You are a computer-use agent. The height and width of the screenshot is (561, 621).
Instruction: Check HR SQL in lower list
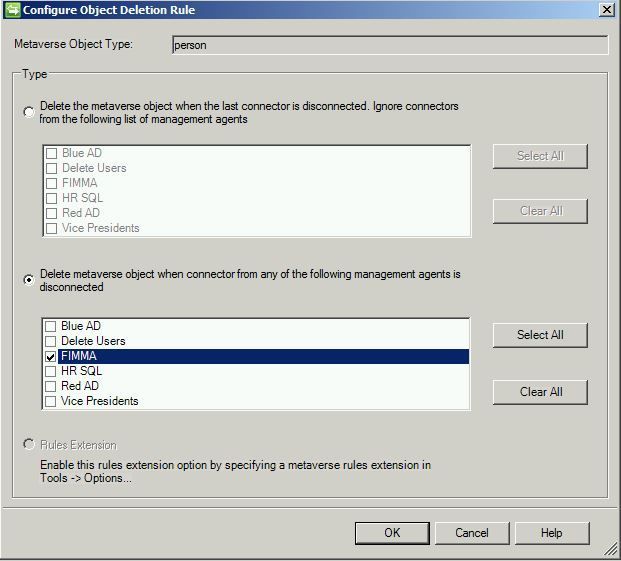tap(51, 371)
